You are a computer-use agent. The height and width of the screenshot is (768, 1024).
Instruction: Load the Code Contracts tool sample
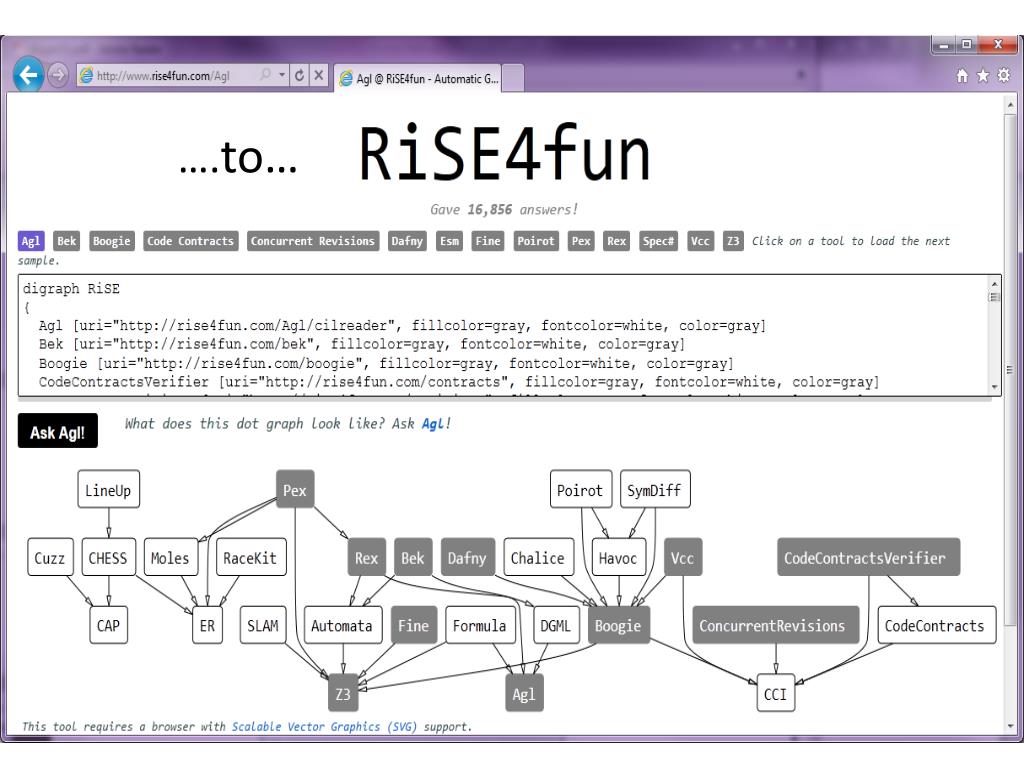[x=190, y=241]
